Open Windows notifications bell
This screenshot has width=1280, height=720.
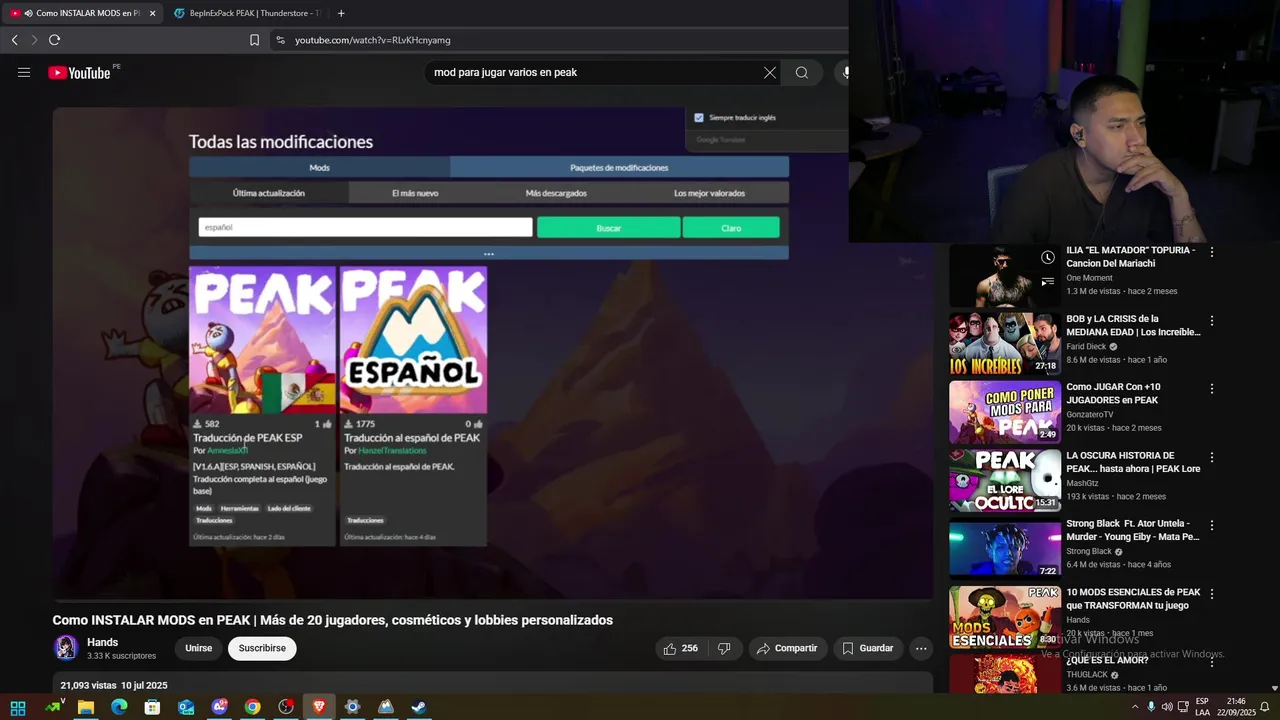[1264, 707]
